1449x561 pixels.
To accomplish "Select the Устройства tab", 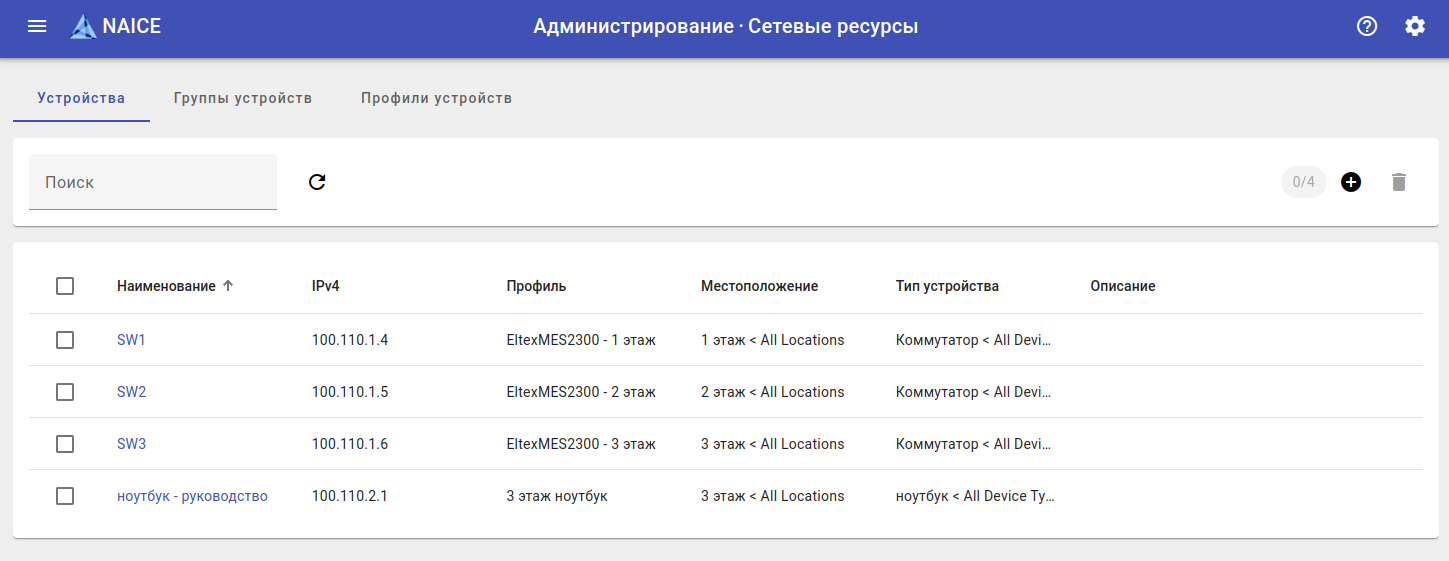I will [81, 98].
